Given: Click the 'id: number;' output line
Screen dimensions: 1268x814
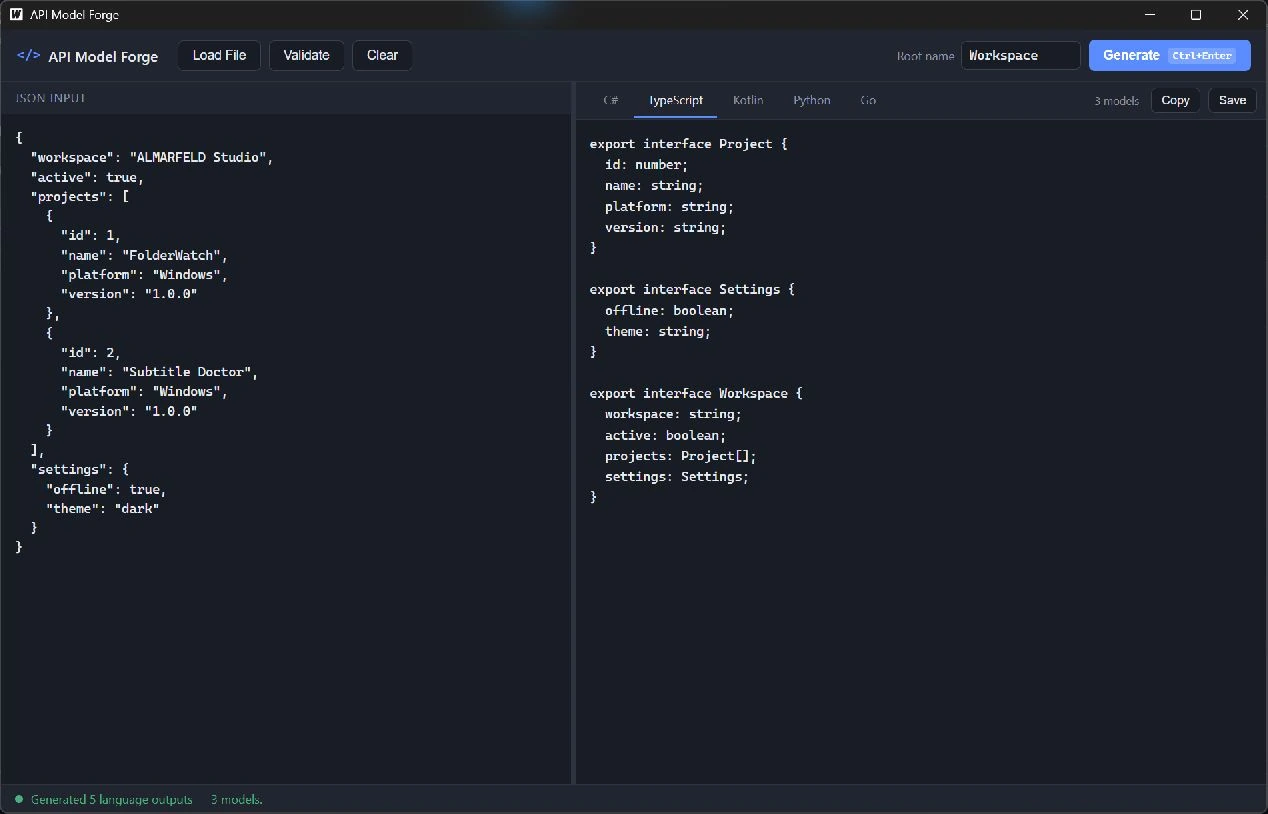Looking at the screenshot, I should tap(647, 165).
